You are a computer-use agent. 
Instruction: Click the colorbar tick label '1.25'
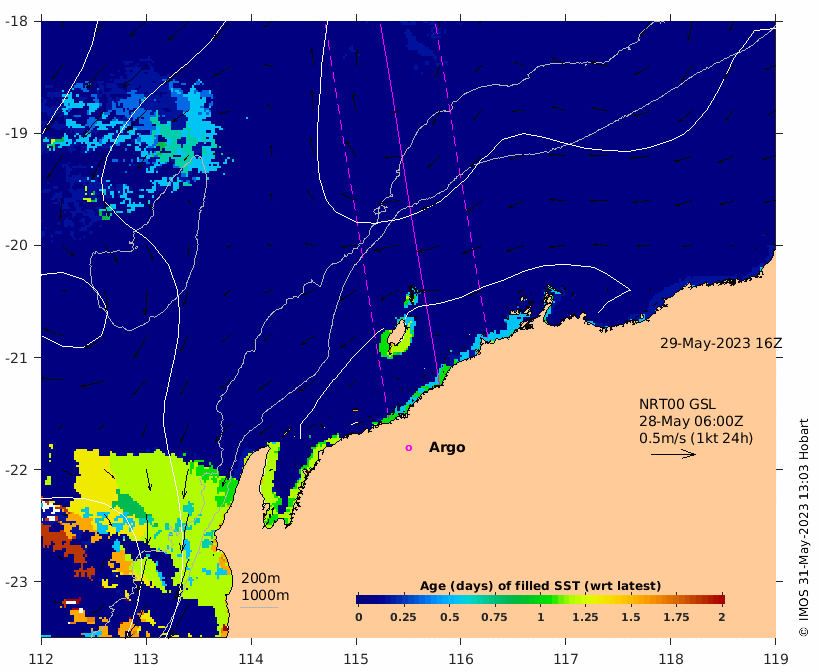tap(586, 617)
